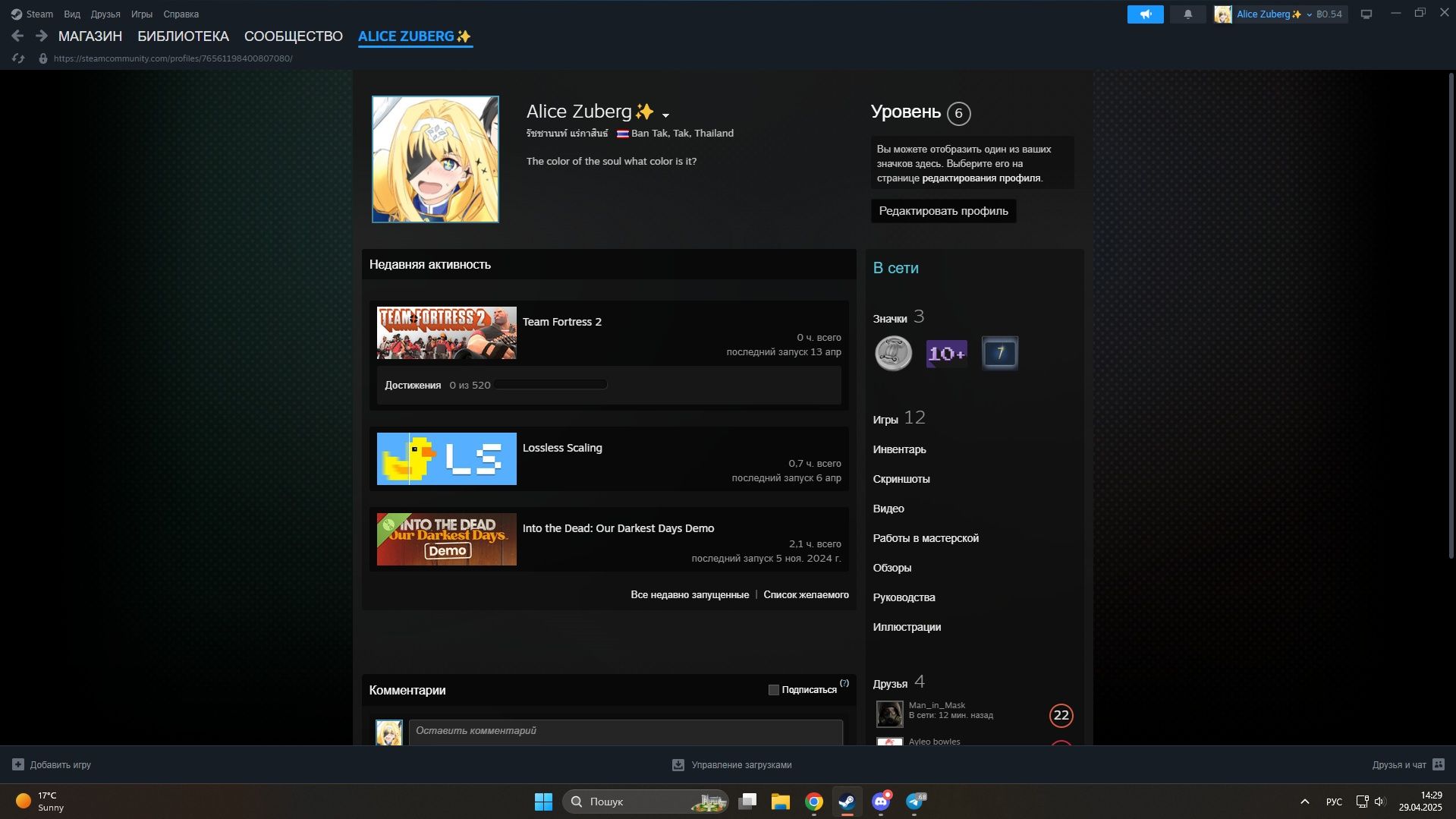Open the Руководства link
The height and width of the screenshot is (819, 1456).
[x=904, y=598]
